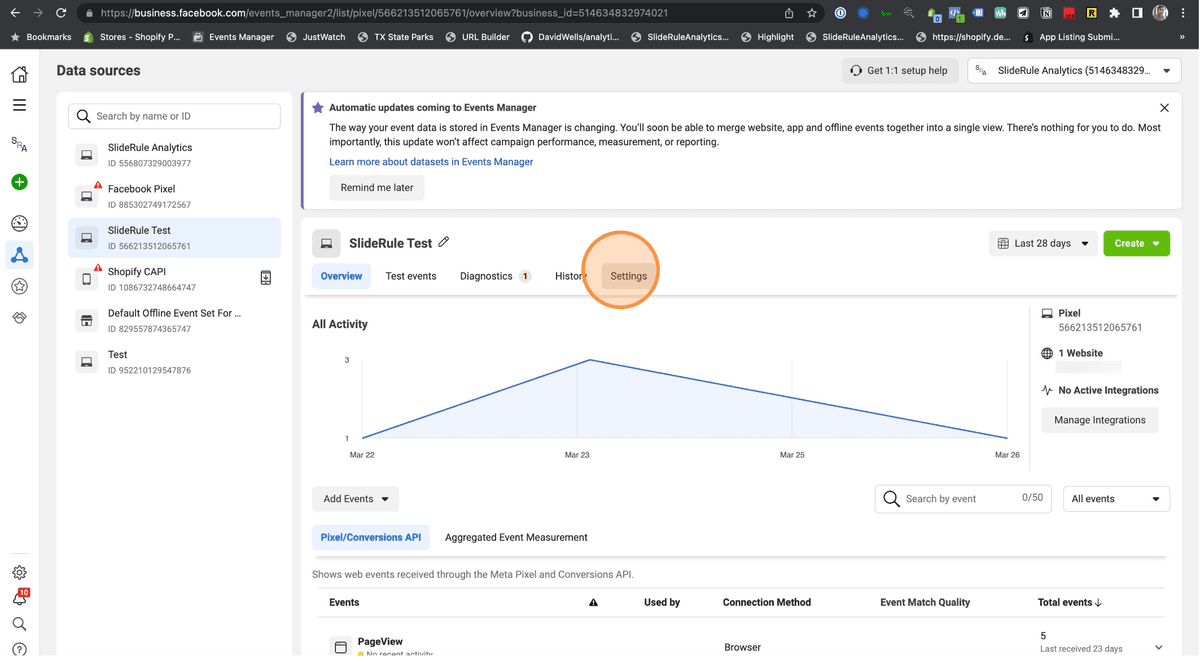Click the PageView event row icon
The image size is (1200, 662).
[340, 648]
